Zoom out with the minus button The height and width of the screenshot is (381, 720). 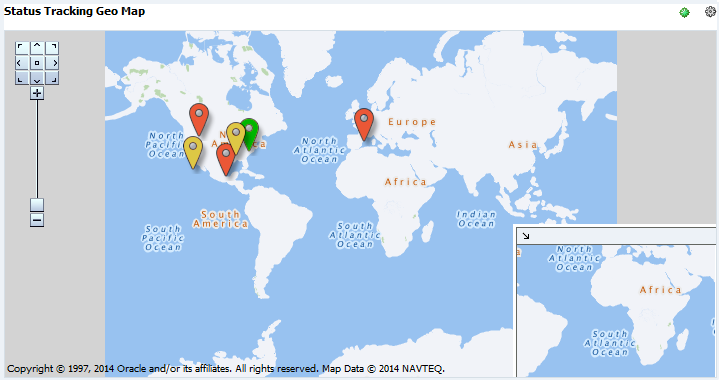coord(37,220)
